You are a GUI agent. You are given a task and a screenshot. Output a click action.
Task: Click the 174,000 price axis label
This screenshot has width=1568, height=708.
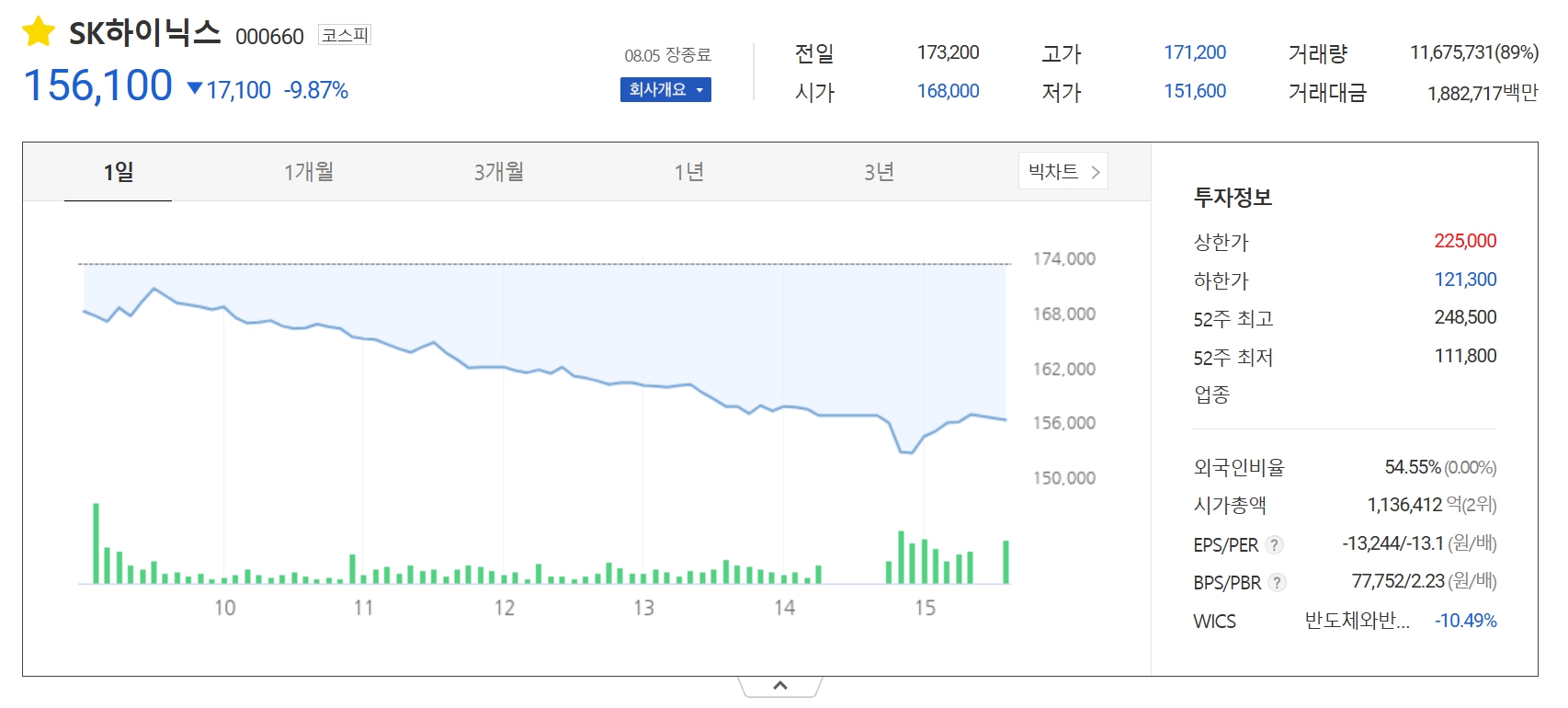1063,258
